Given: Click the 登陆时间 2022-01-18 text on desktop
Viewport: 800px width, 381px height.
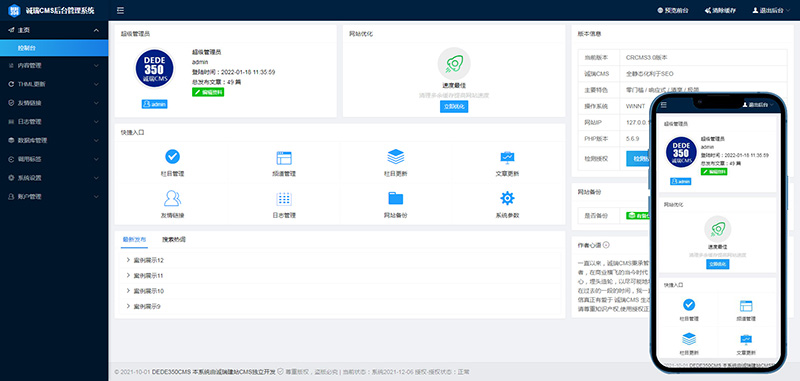Looking at the screenshot, I should (x=234, y=72).
